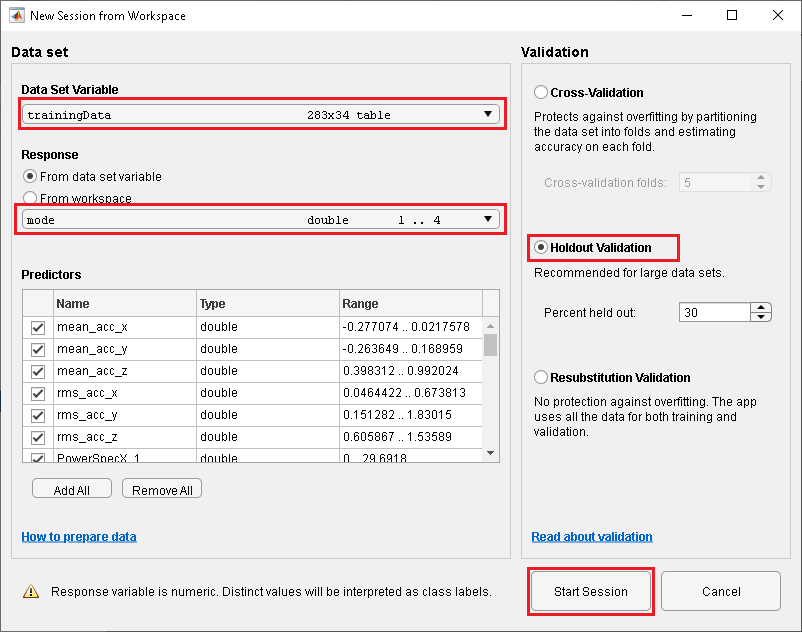The image size is (802, 632).
Task: Click the Start Session button
Action: (x=591, y=591)
